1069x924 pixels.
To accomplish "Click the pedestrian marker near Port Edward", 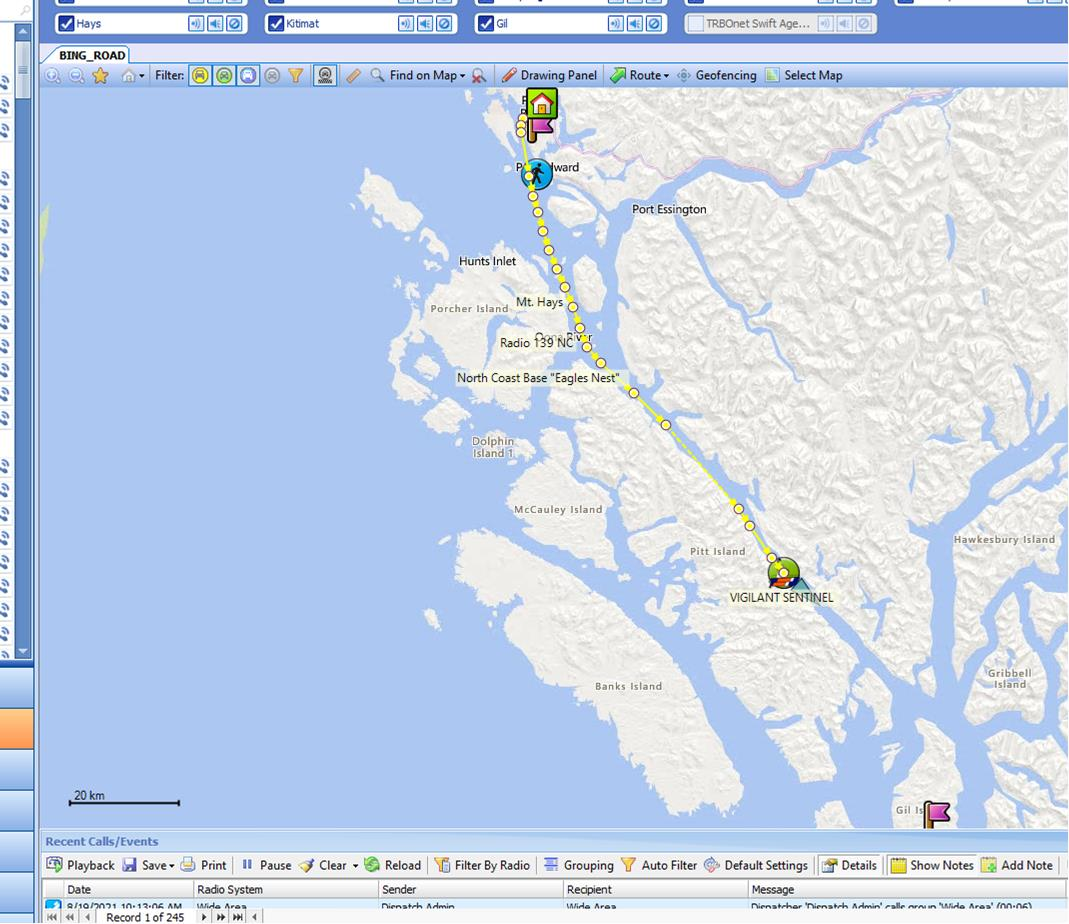I will (538, 174).
